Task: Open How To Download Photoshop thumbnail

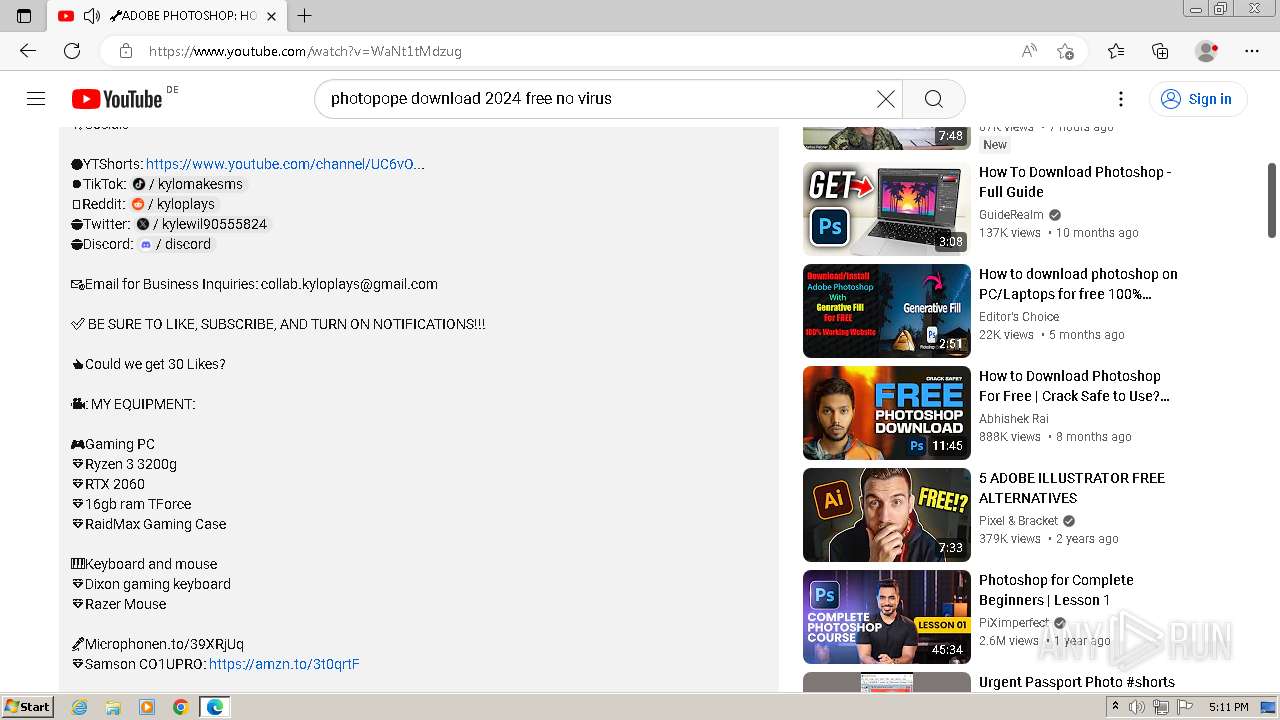Action: (x=887, y=209)
